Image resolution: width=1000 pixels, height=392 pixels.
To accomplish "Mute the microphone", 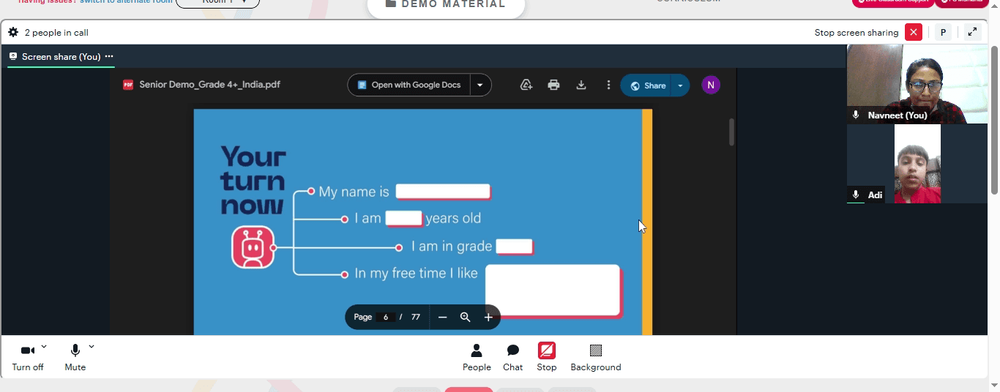I will tap(75, 357).
